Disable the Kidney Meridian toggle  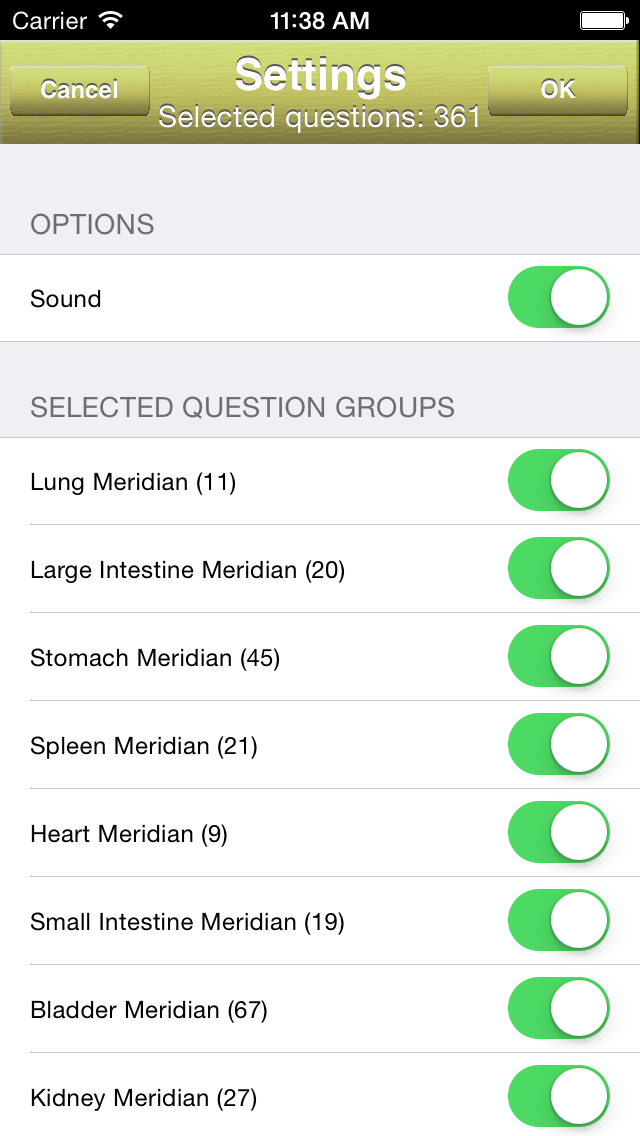(x=558, y=1097)
